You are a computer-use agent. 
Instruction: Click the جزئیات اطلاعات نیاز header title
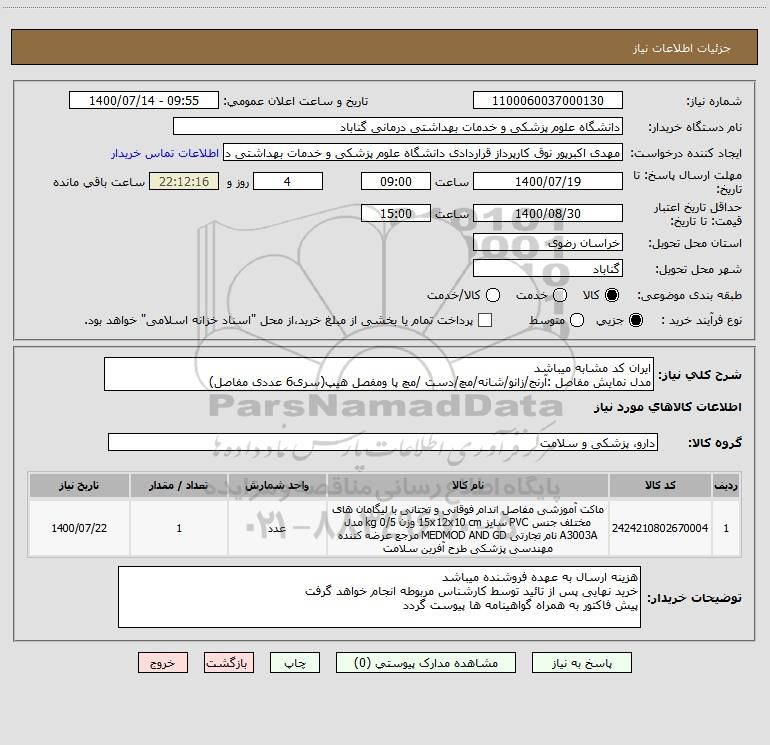pos(682,48)
